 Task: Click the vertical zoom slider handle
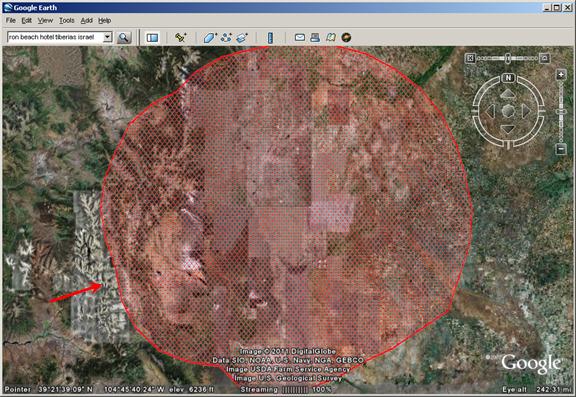tap(561, 110)
